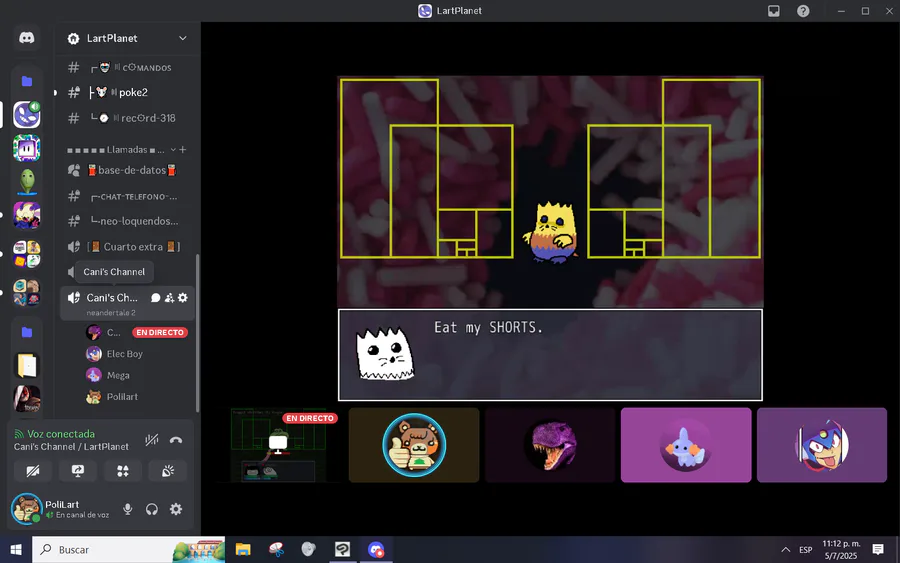
Task: Mute the microphone
Action: tap(127, 509)
